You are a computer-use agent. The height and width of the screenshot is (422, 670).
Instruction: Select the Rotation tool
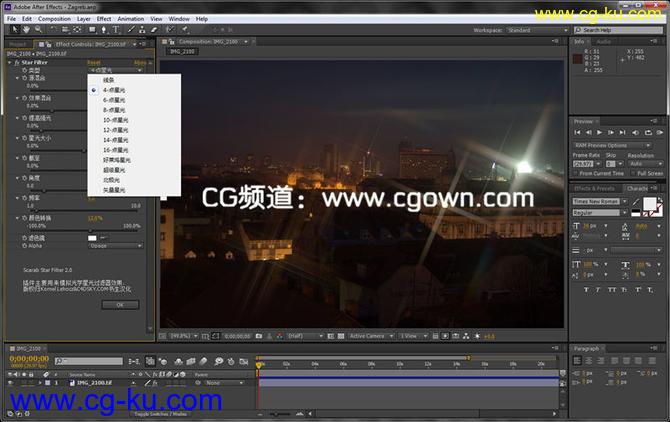point(53,29)
